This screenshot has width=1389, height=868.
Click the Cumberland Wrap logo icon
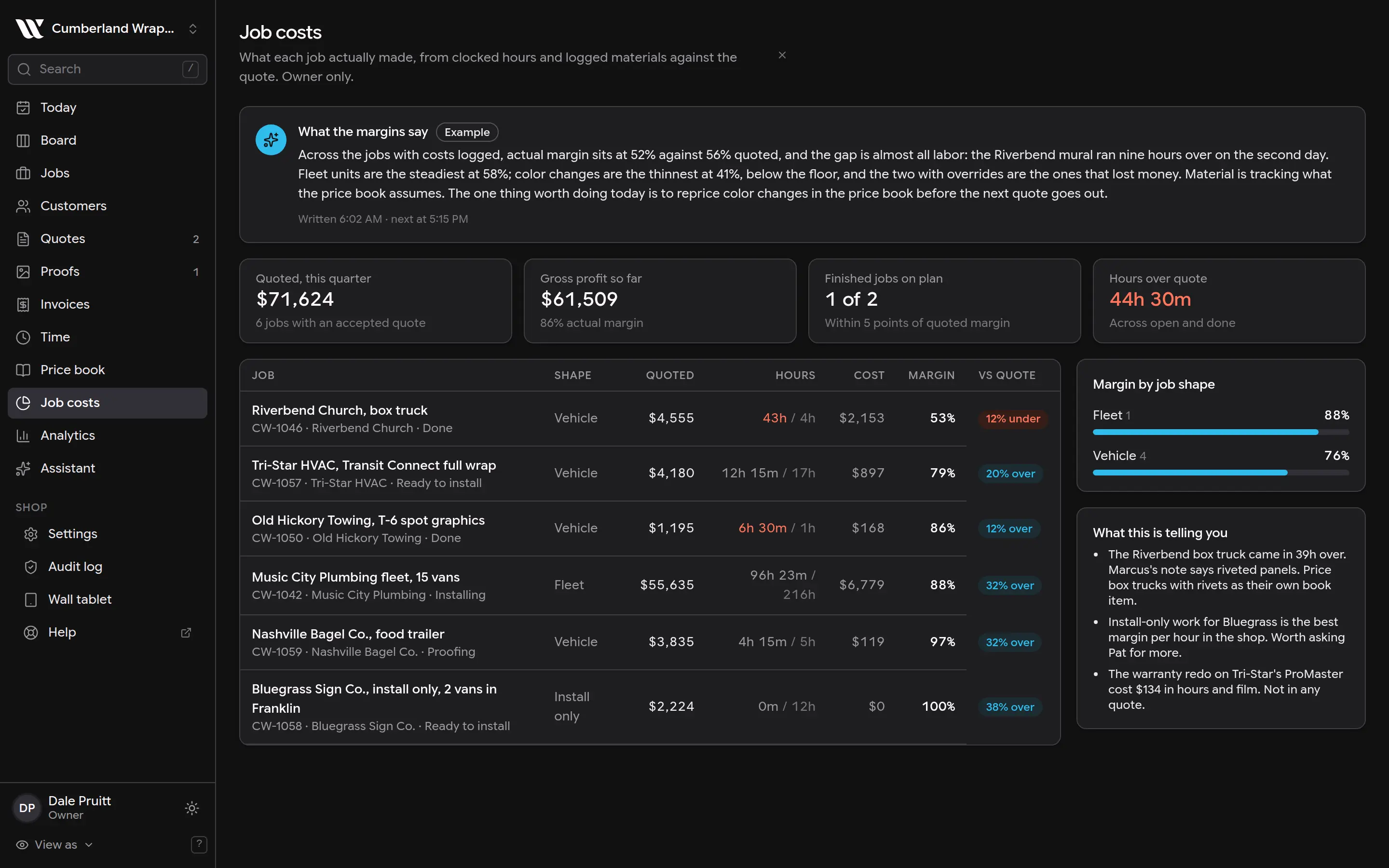click(x=29, y=28)
